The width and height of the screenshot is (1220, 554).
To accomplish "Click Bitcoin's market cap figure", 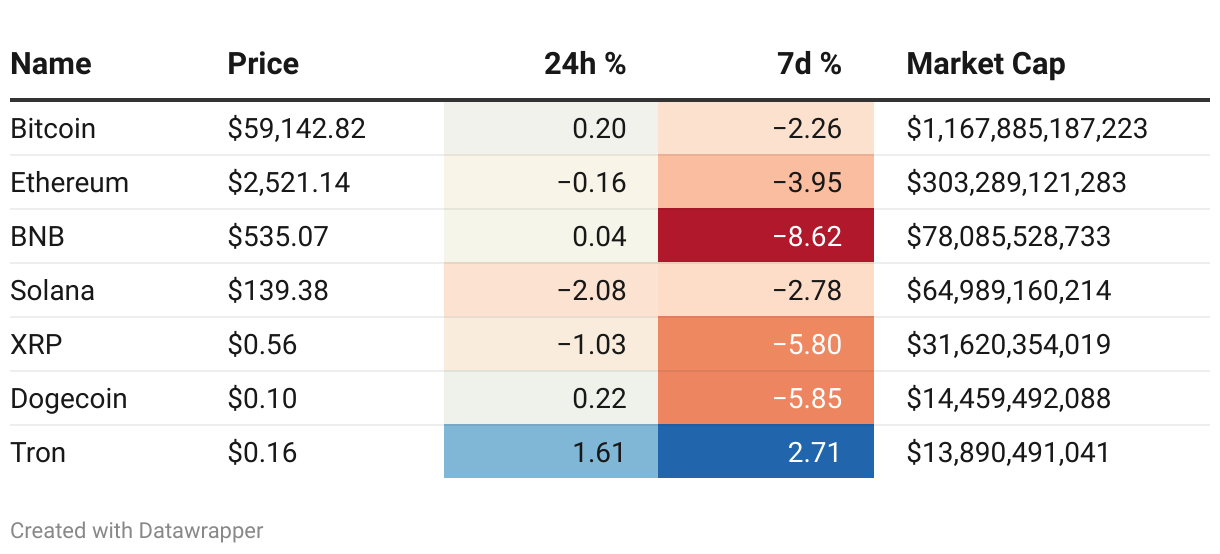I will 1027,128.
